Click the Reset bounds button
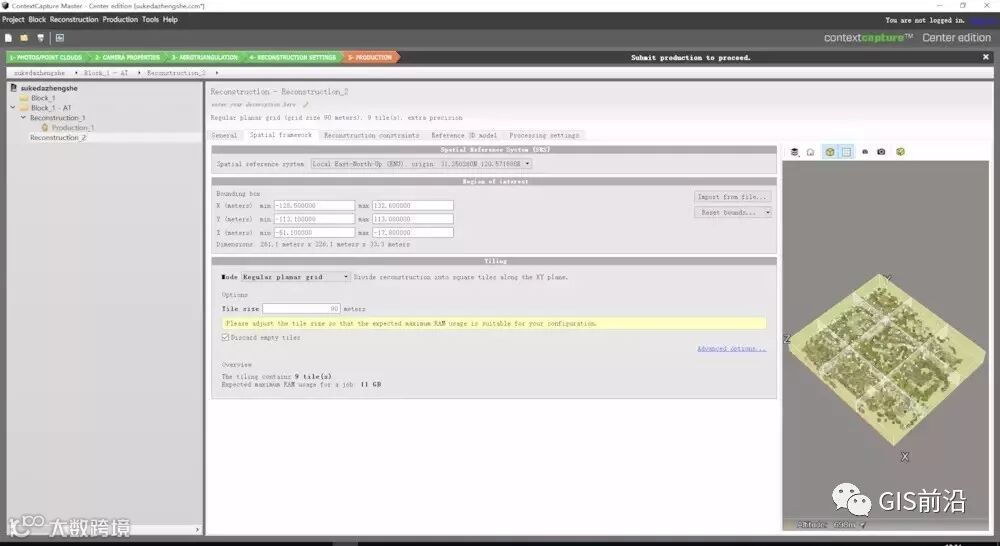 (x=728, y=212)
